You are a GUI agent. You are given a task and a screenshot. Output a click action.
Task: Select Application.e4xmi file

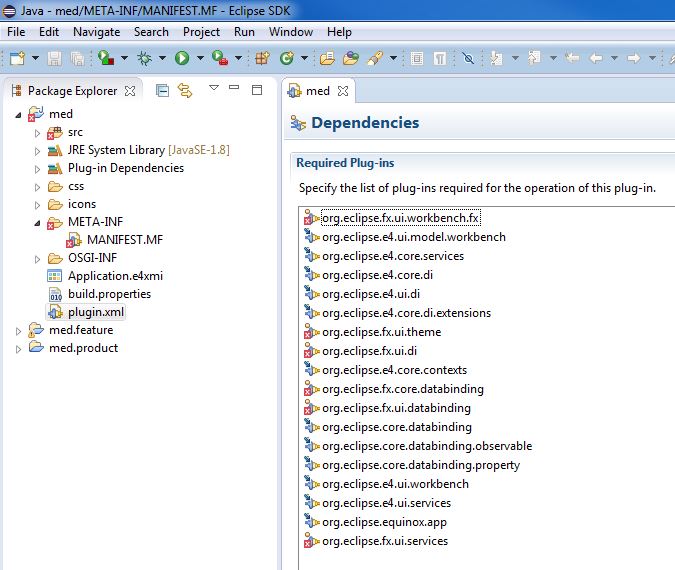pyautogui.click(x=115, y=276)
